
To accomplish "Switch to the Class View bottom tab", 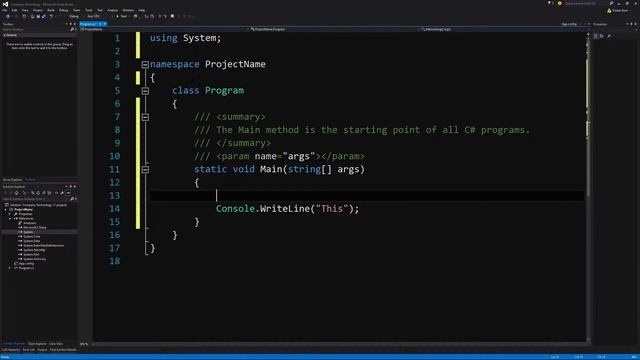I will pyautogui.click(x=56, y=344).
